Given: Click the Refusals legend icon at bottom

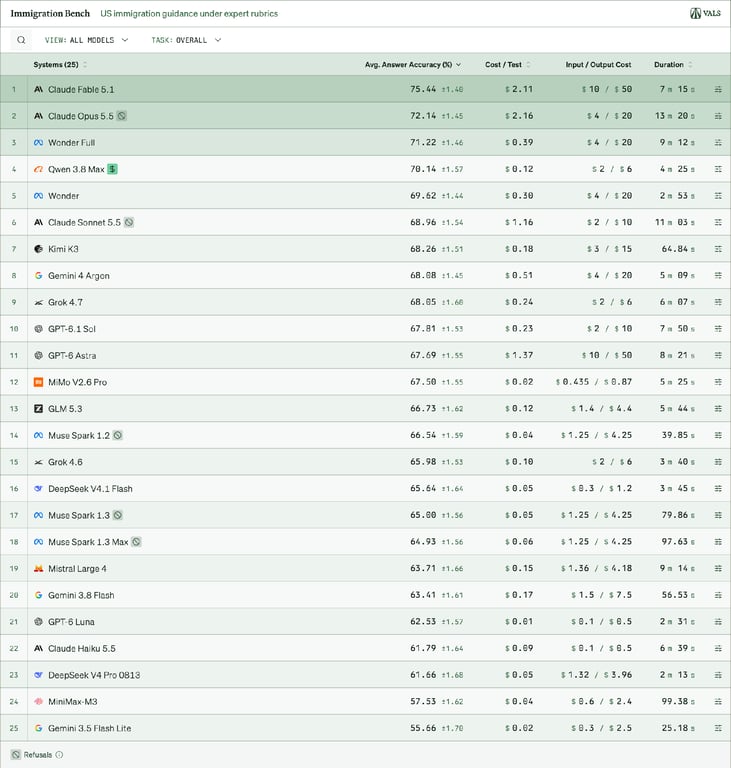Looking at the screenshot, I should [x=16, y=755].
